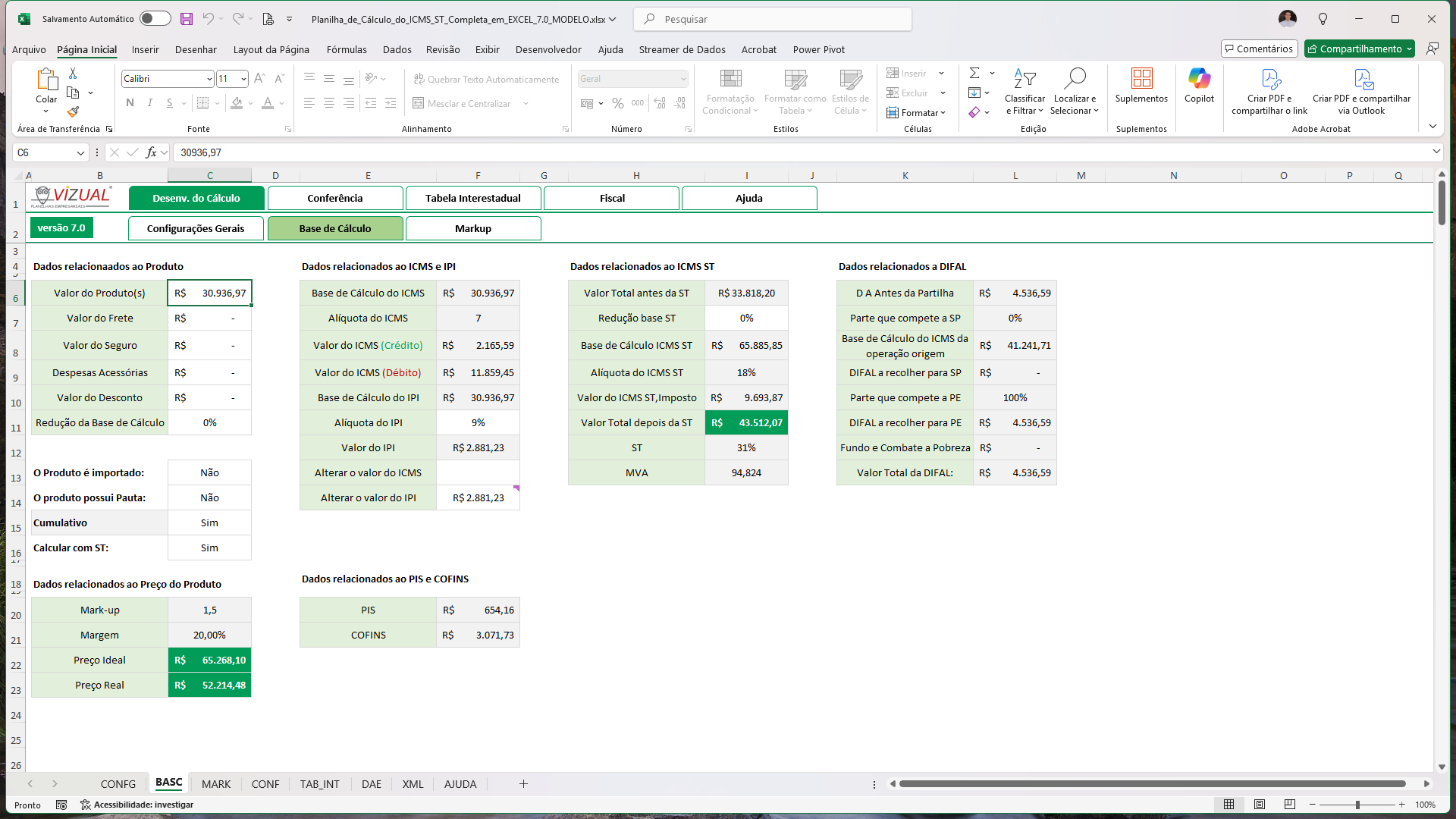The width and height of the screenshot is (1456, 819).
Task: Open the Geral number format dropdown
Action: tap(682, 79)
